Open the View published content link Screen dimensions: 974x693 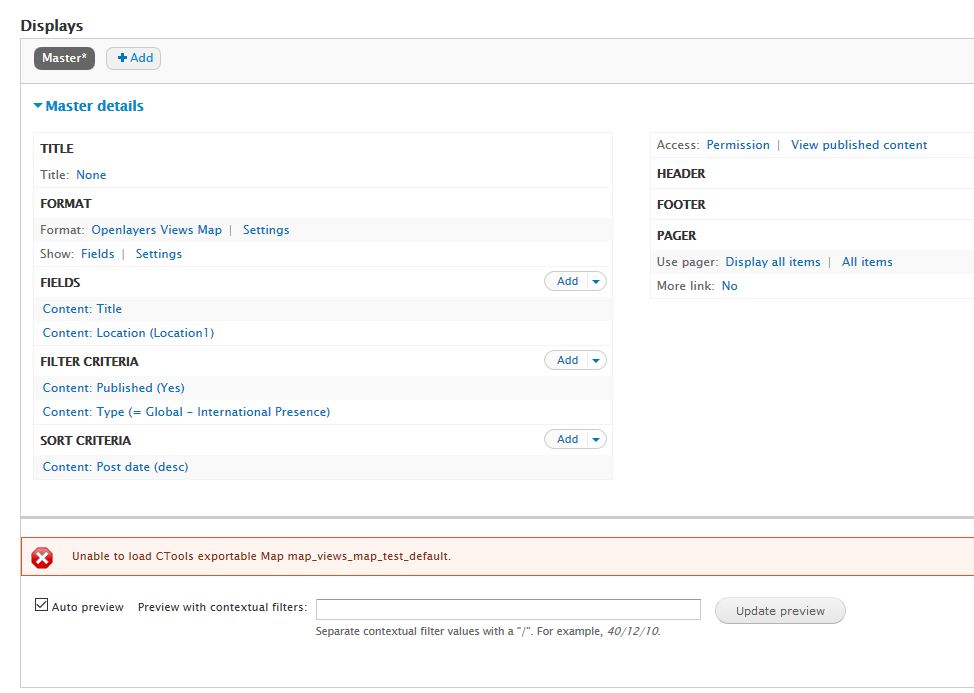point(859,145)
